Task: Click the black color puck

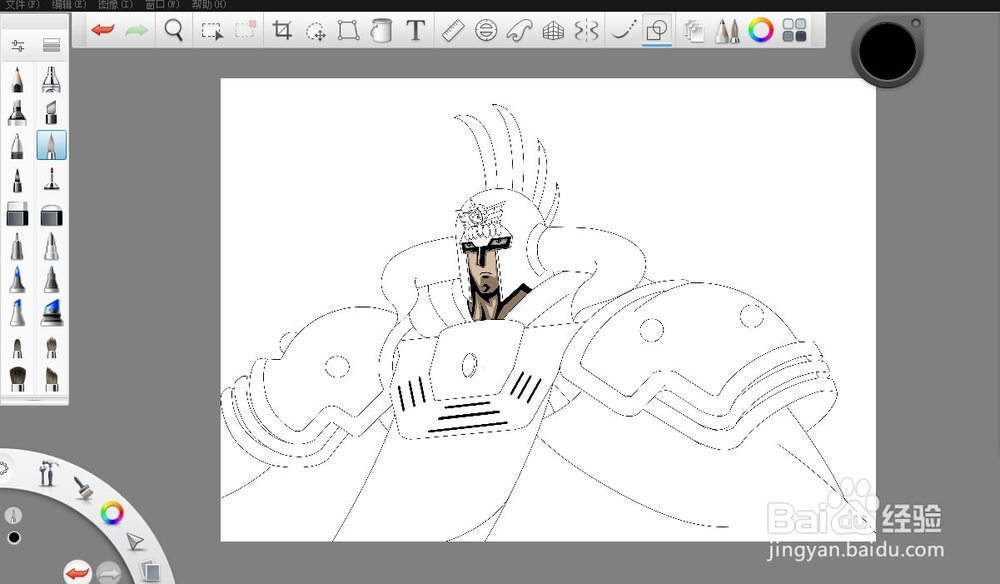Action: (x=887, y=52)
